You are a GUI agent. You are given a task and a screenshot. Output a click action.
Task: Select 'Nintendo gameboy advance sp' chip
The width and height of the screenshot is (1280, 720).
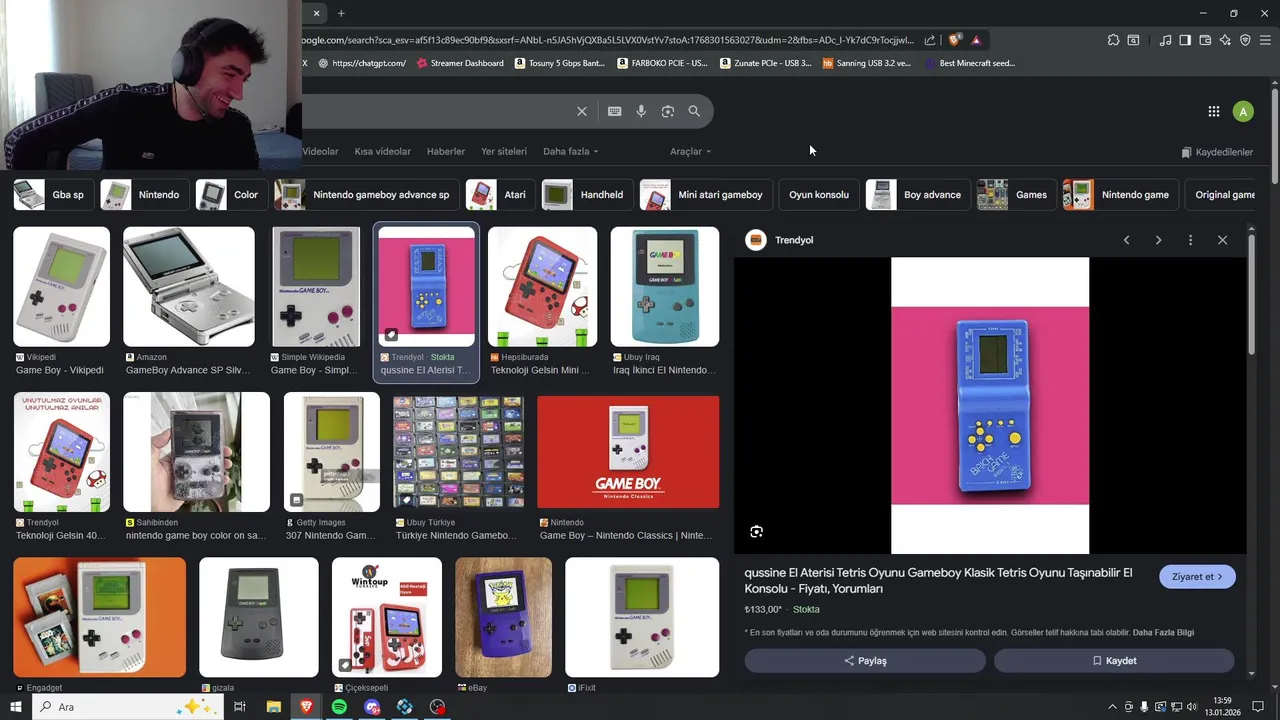pyautogui.click(x=367, y=195)
